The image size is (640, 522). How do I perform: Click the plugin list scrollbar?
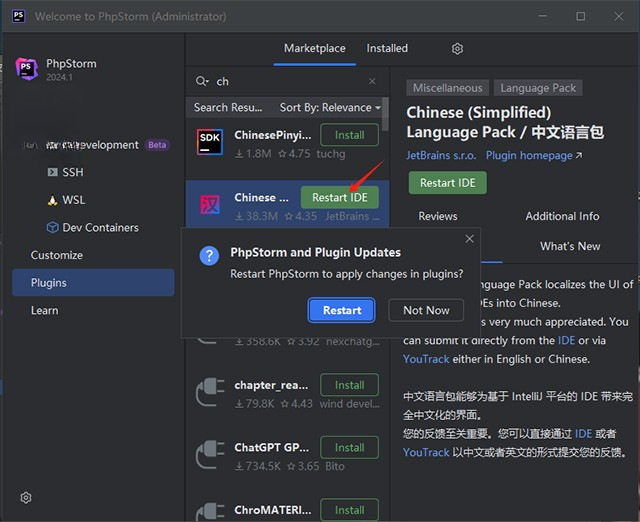click(385, 114)
